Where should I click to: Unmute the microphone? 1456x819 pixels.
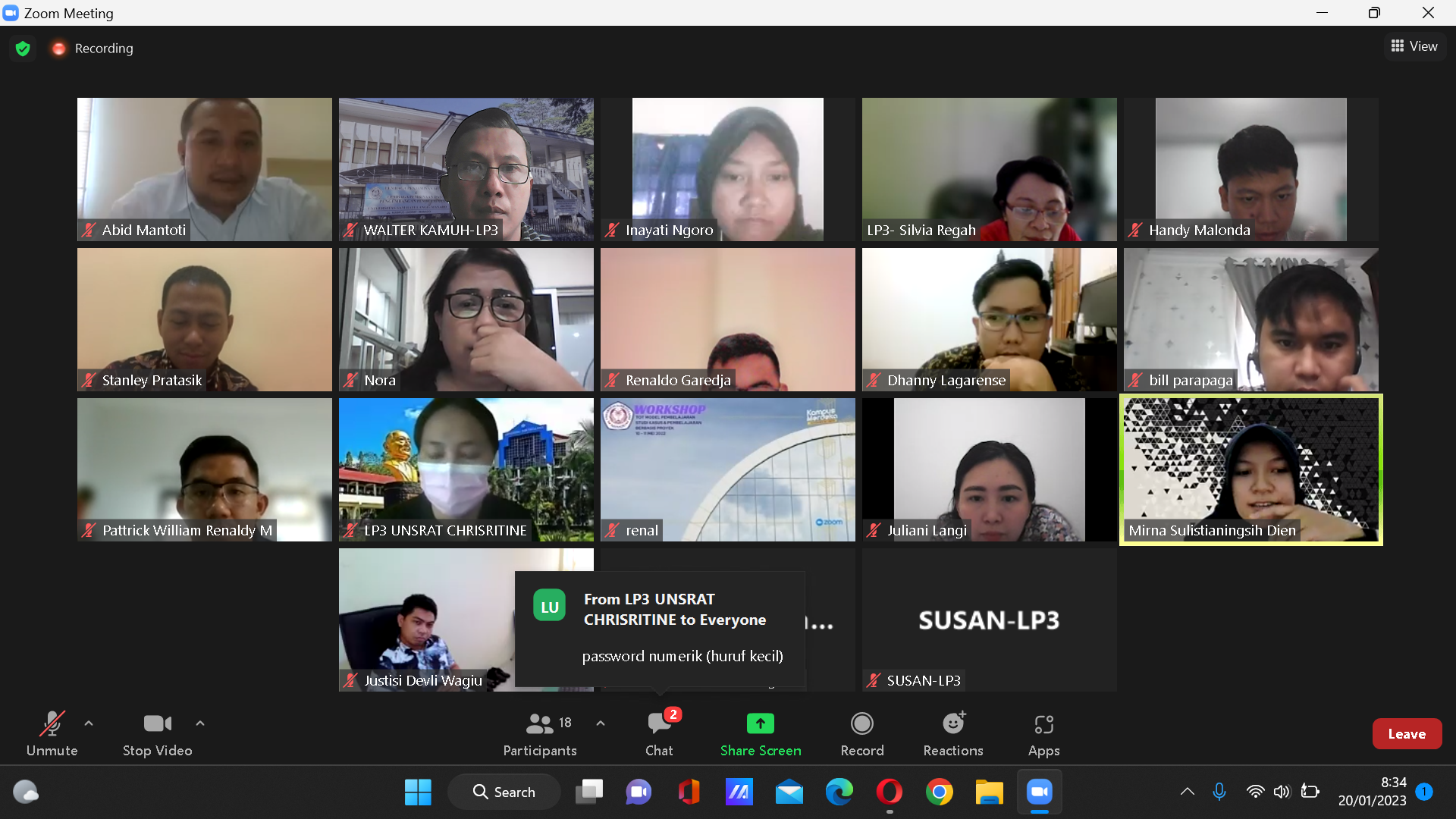pos(52,724)
